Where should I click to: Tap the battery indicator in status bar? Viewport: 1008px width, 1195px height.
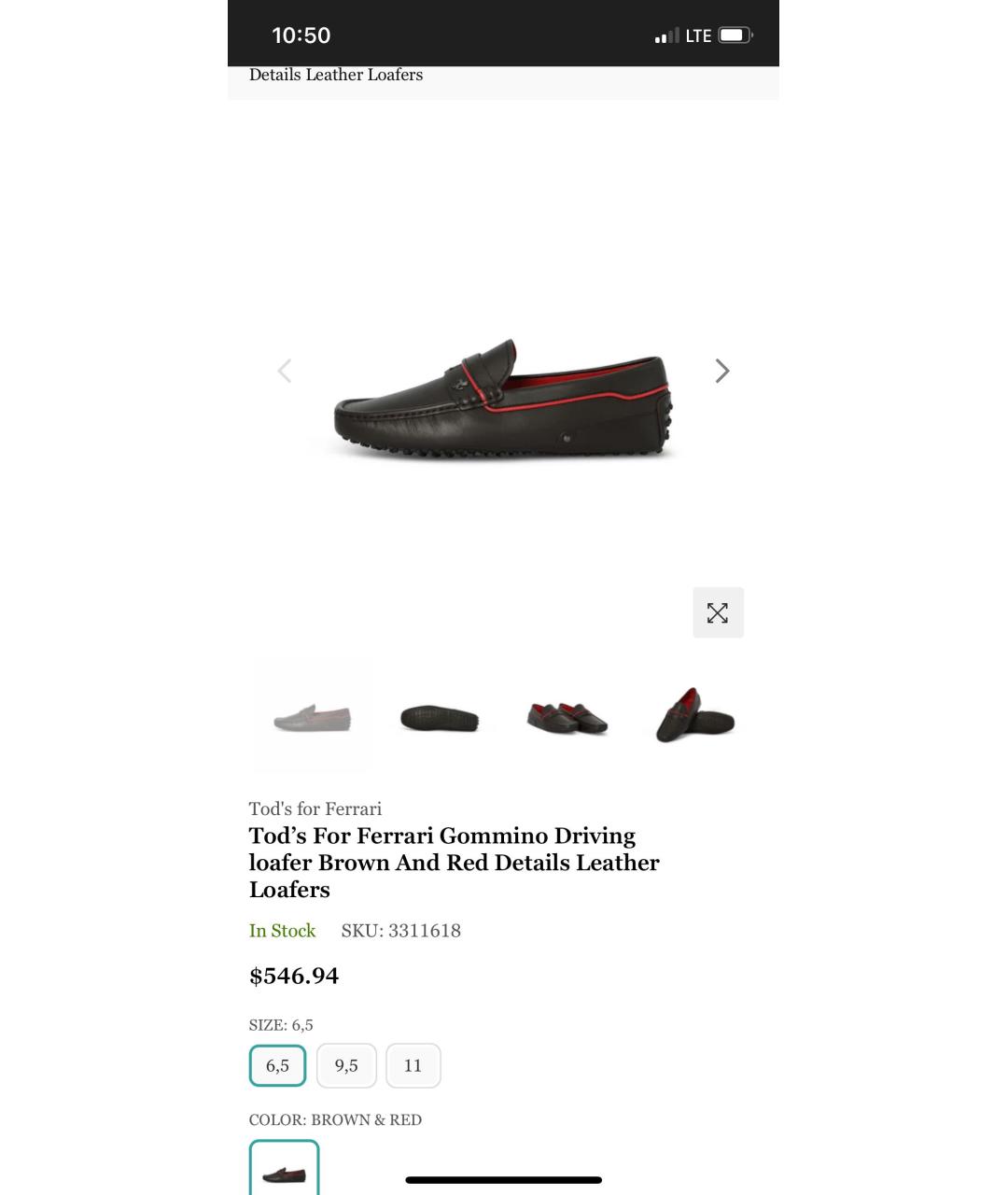(735, 35)
